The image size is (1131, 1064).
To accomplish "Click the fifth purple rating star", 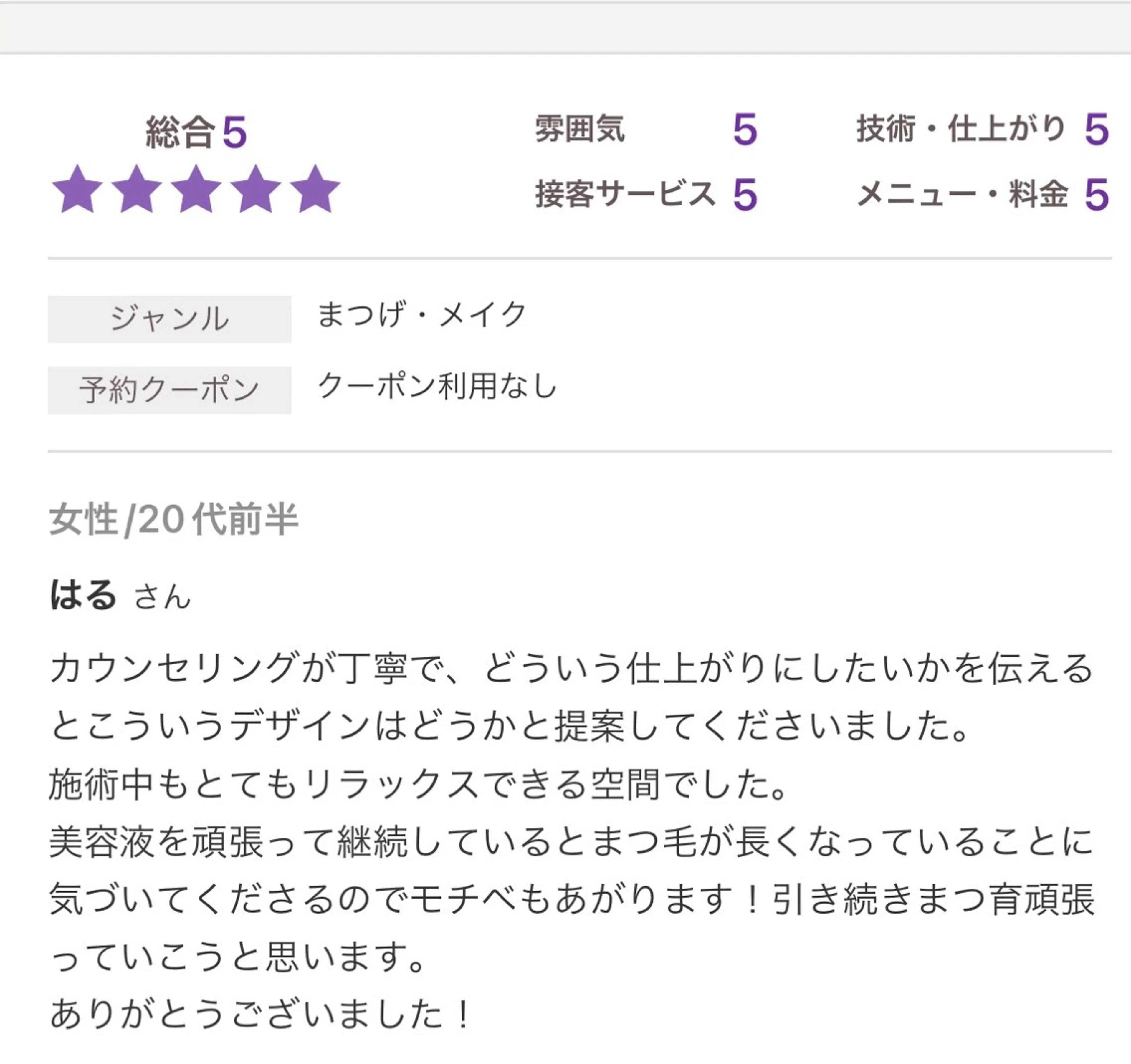I will (315, 189).
